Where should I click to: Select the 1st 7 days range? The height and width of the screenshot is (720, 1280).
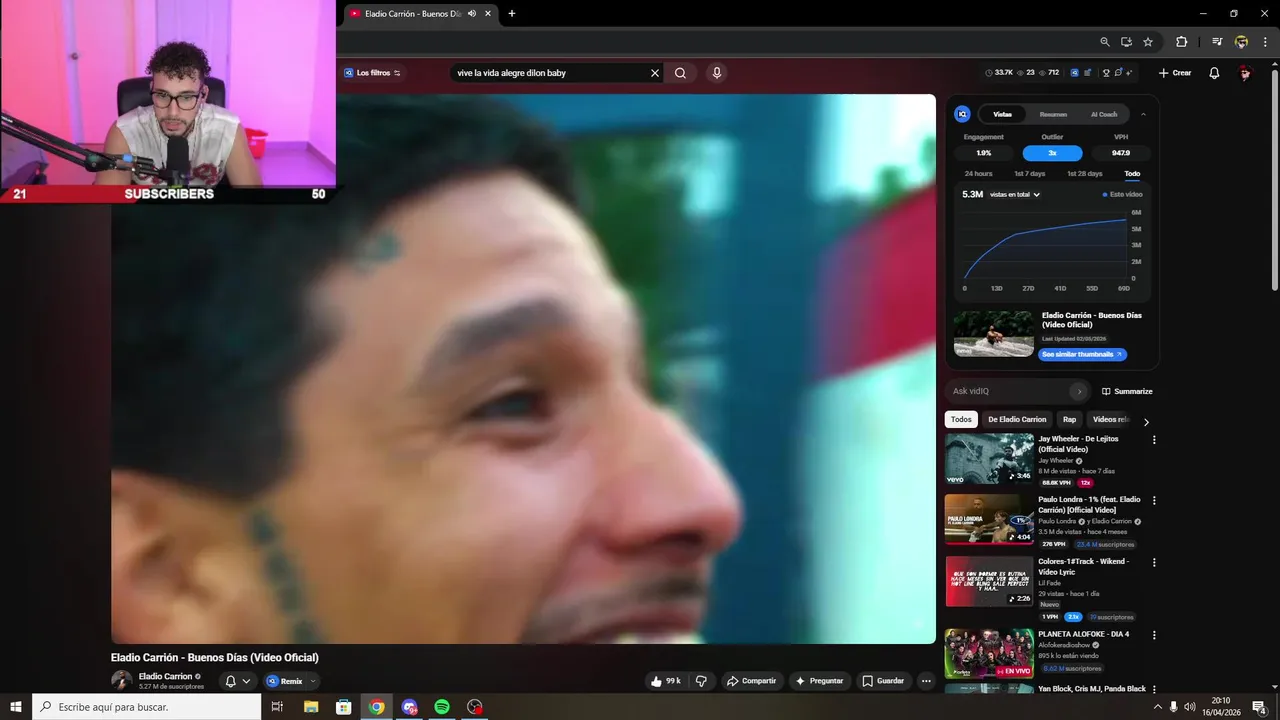[x=1029, y=174]
